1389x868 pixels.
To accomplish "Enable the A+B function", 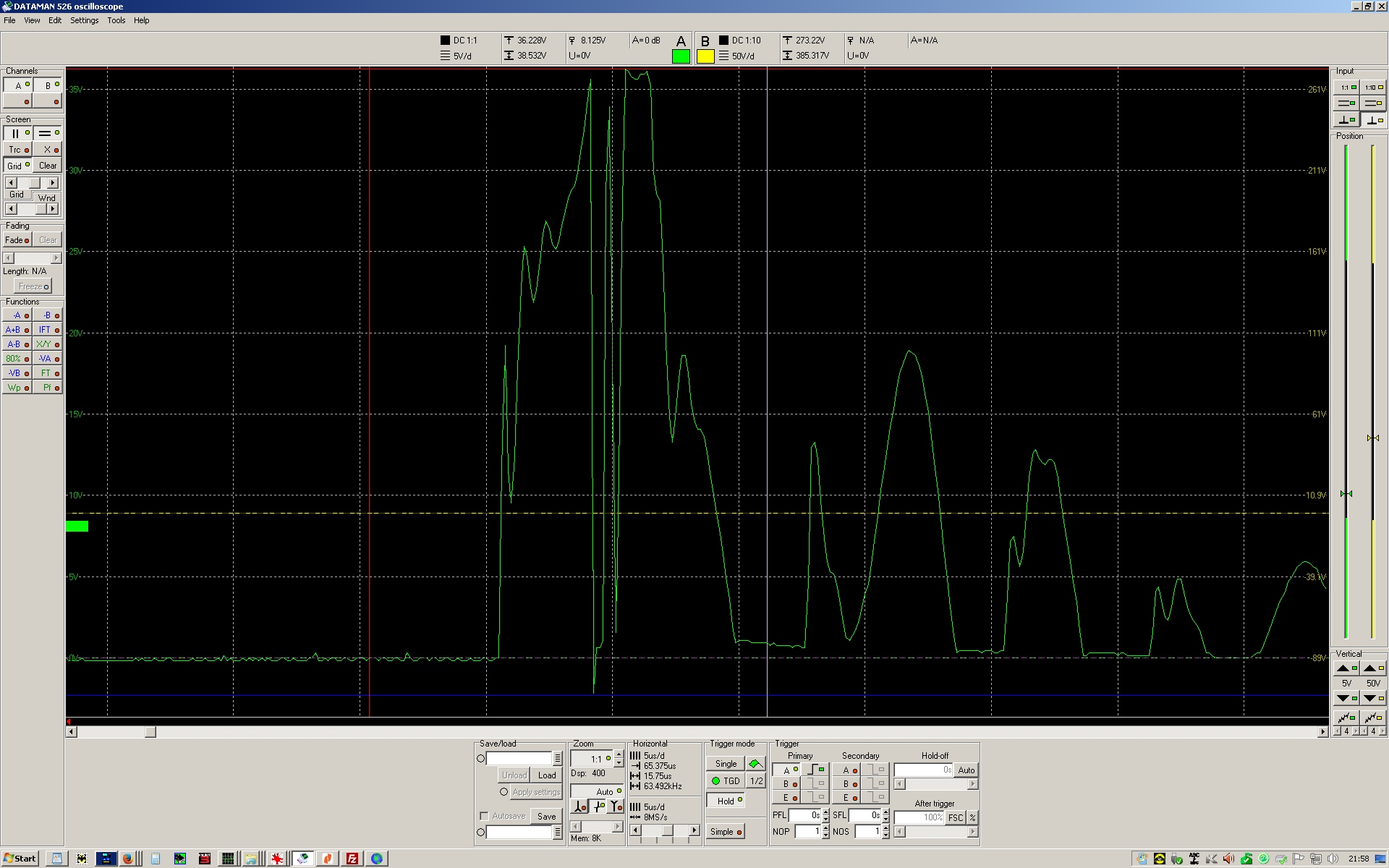I will [17, 330].
